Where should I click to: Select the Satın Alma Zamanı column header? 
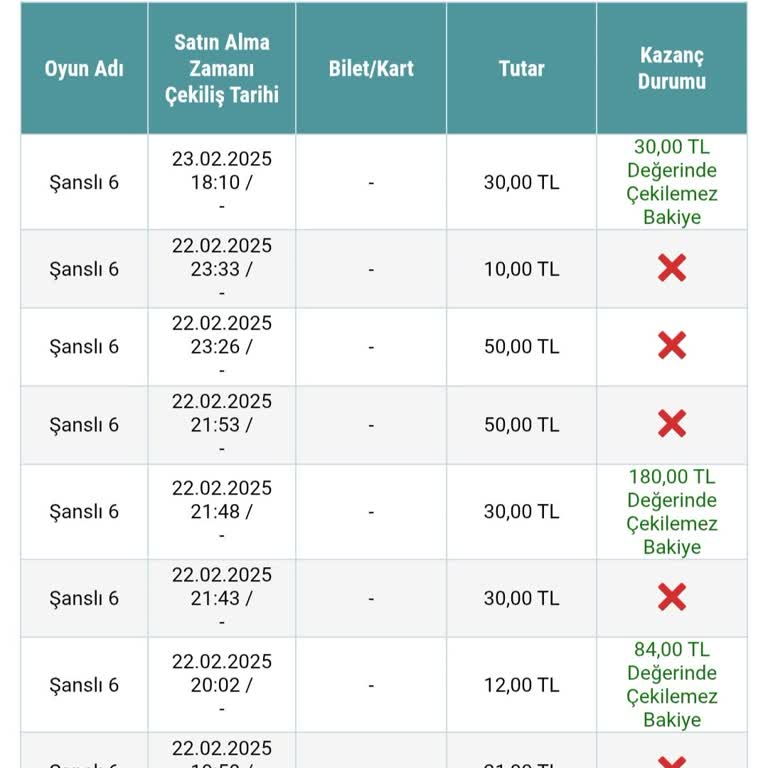click(222, 69)
